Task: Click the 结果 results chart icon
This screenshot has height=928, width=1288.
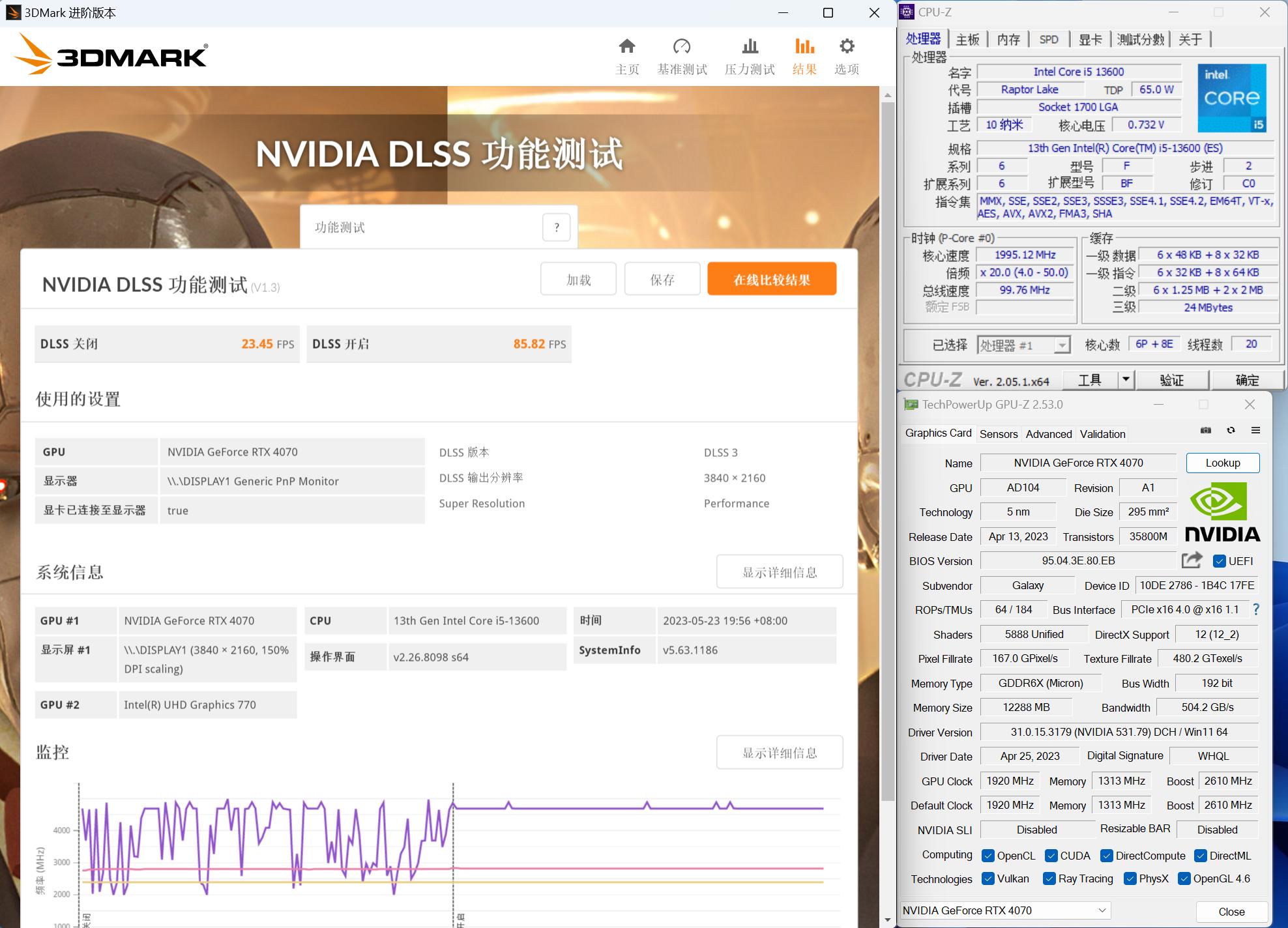Action: coord(804,46)
